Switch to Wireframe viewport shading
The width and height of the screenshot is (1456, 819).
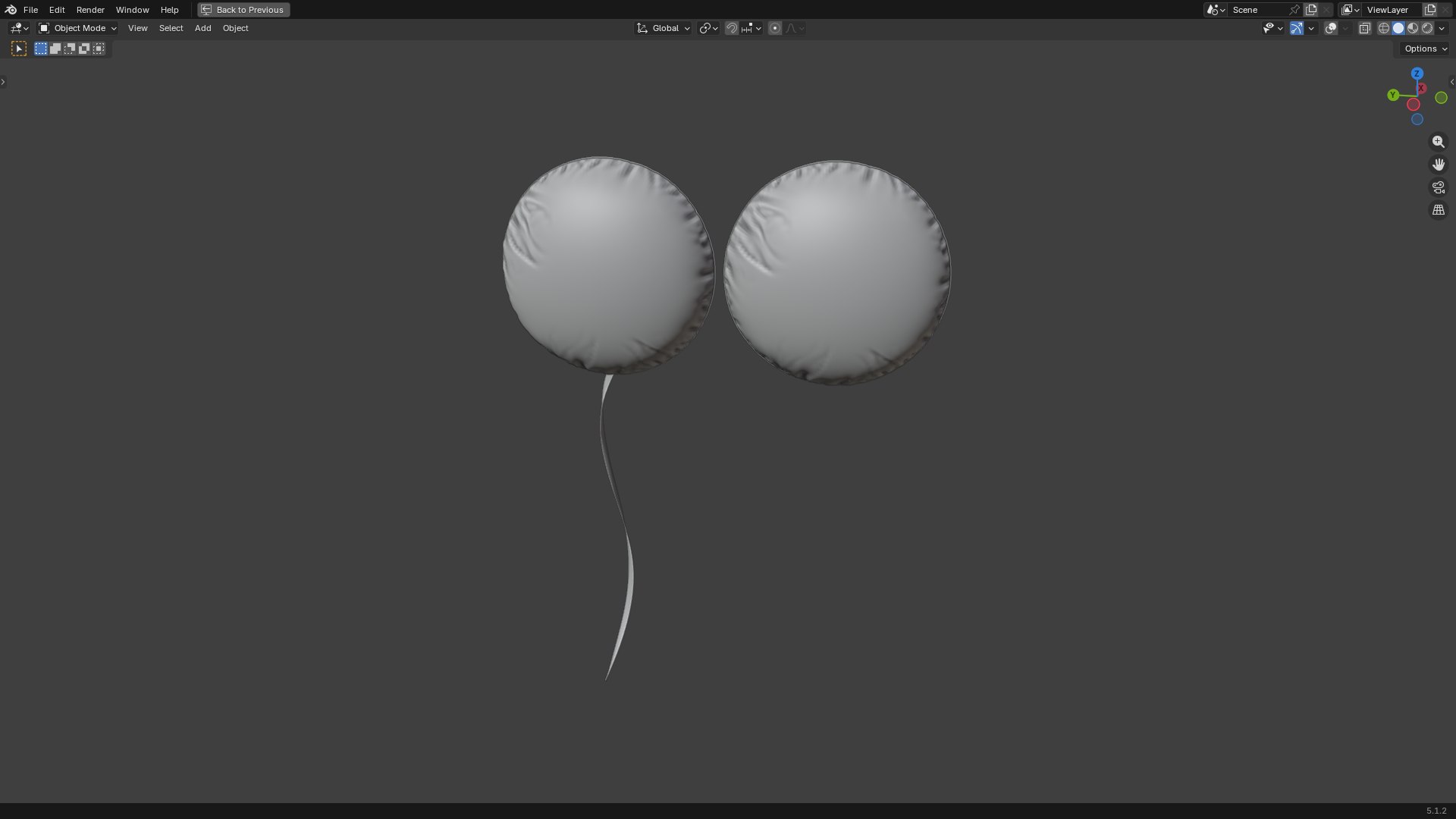coord(1384,28)
